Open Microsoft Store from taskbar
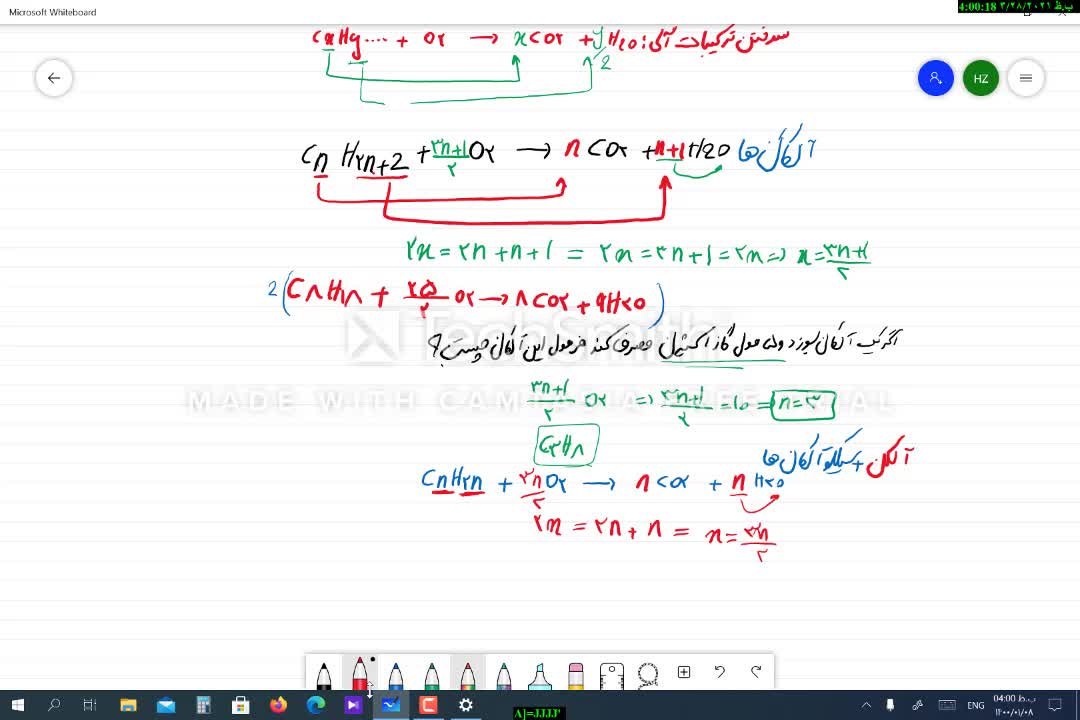This screenshot has width=1080, height=720. [240, 705]
